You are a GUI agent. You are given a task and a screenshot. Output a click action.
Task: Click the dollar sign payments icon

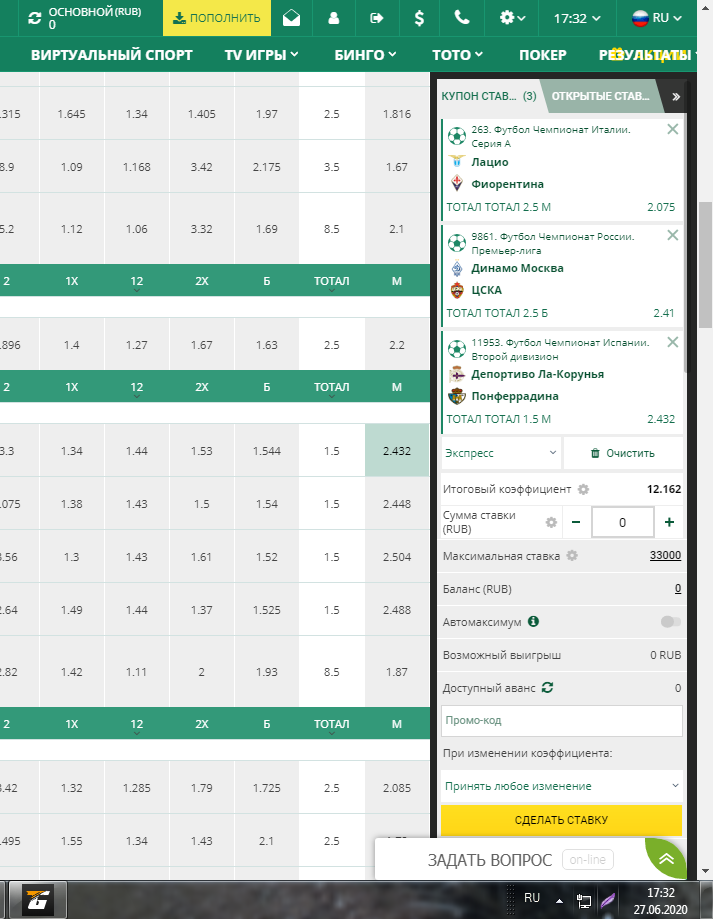coord(418,18)
